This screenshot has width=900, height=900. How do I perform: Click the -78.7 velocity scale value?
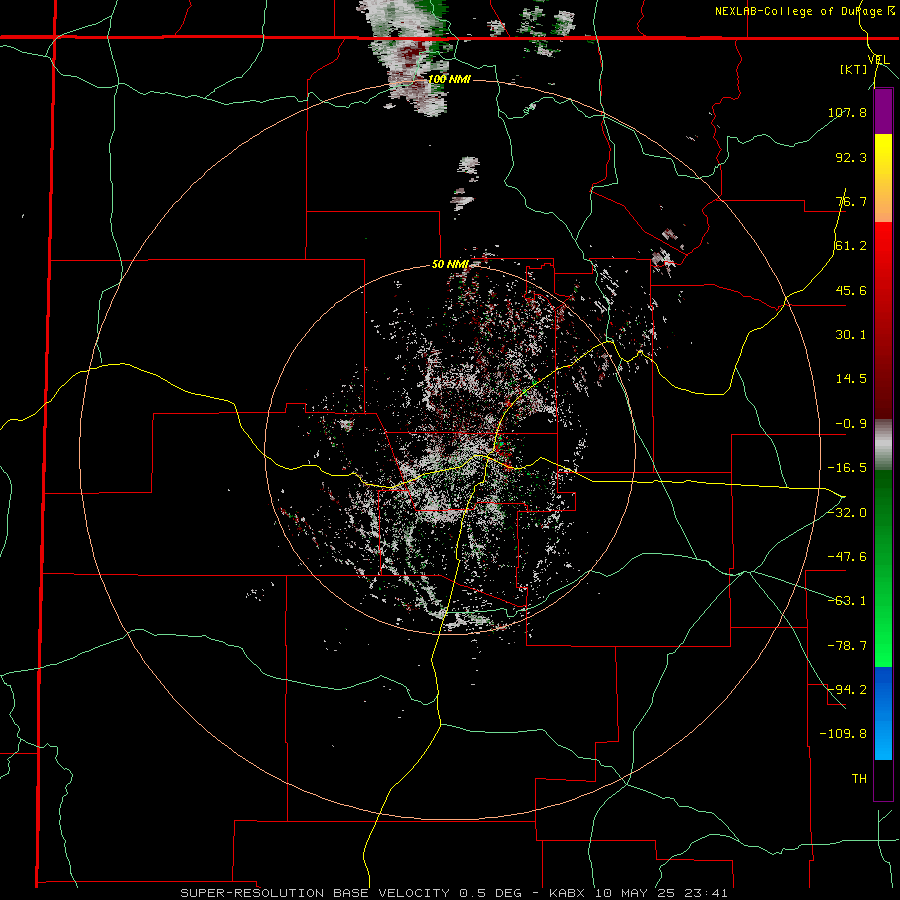(847, 646)
